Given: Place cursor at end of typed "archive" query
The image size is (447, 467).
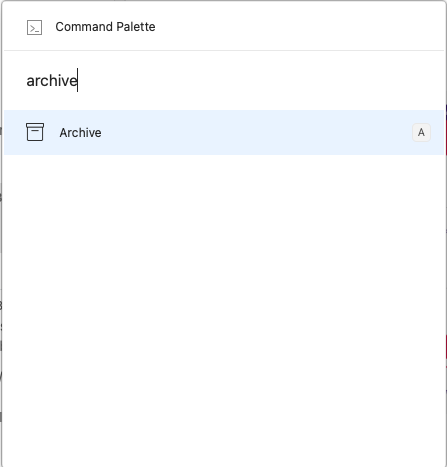Looking at the screenshot, I should [x=78, y=81].
